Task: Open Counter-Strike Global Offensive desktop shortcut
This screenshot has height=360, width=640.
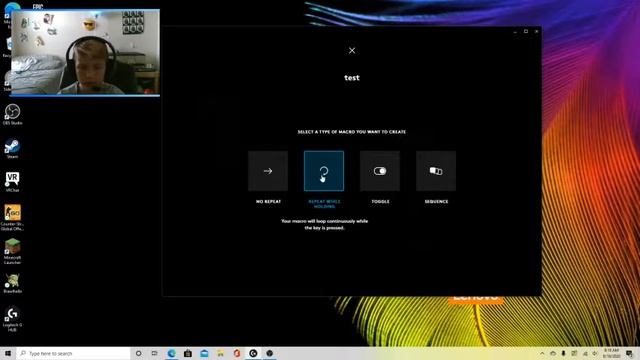Action: tap(12, 218)
